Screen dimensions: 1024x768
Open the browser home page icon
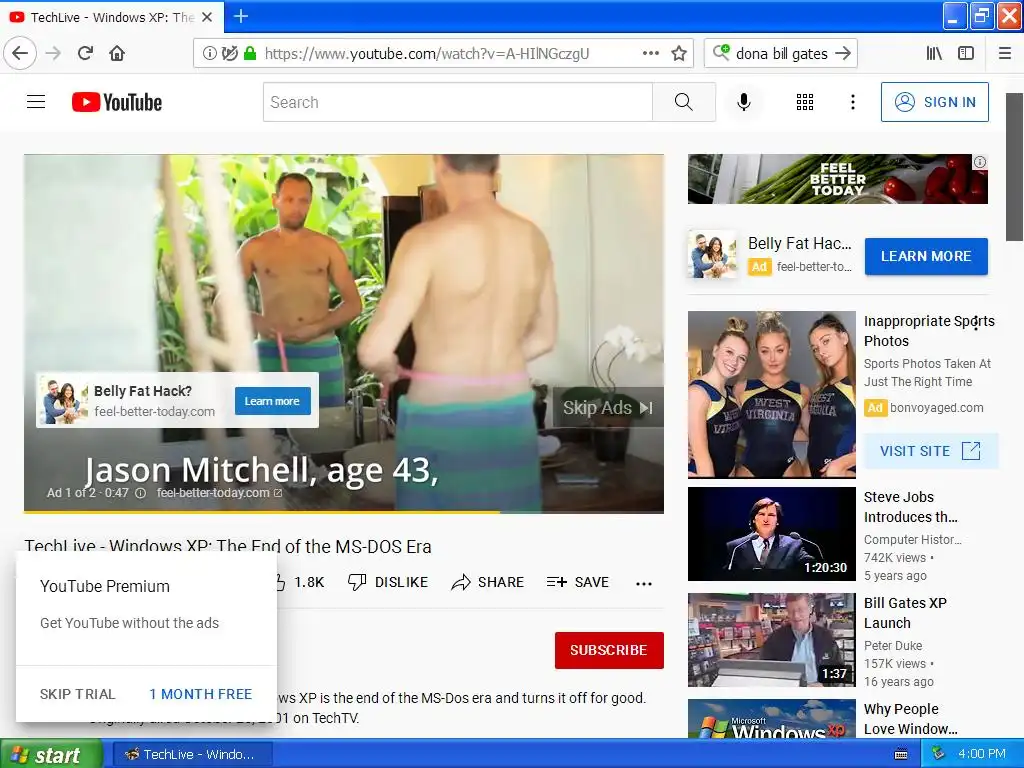point(117,54)
